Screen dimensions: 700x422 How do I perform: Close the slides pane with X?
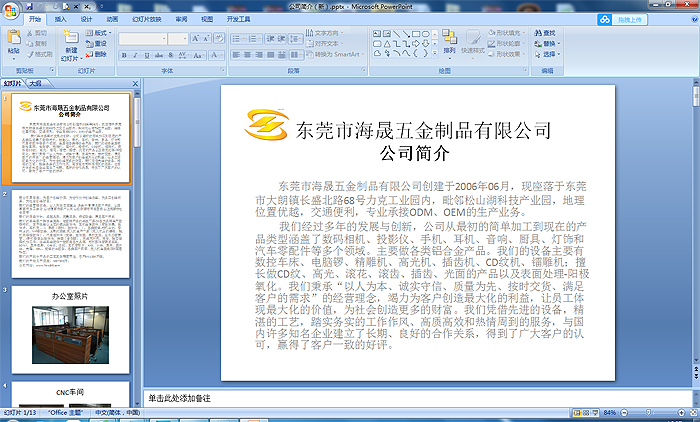(x=134, y=83)
